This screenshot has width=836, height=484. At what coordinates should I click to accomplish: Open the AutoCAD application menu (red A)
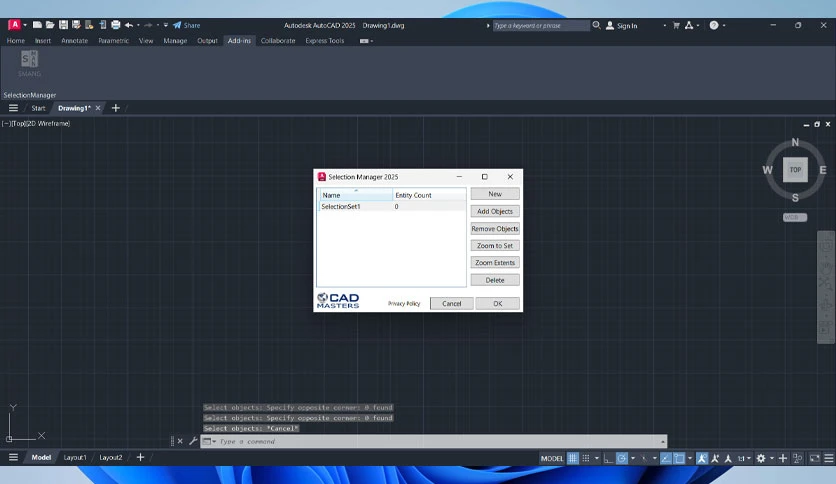14,25
